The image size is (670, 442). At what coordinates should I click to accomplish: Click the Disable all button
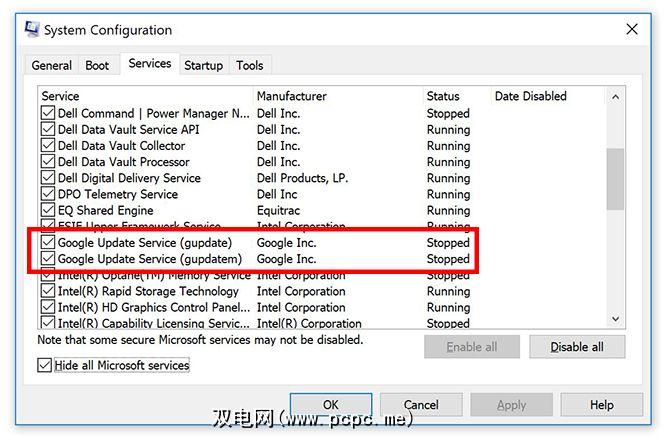(x=577, y=347)
